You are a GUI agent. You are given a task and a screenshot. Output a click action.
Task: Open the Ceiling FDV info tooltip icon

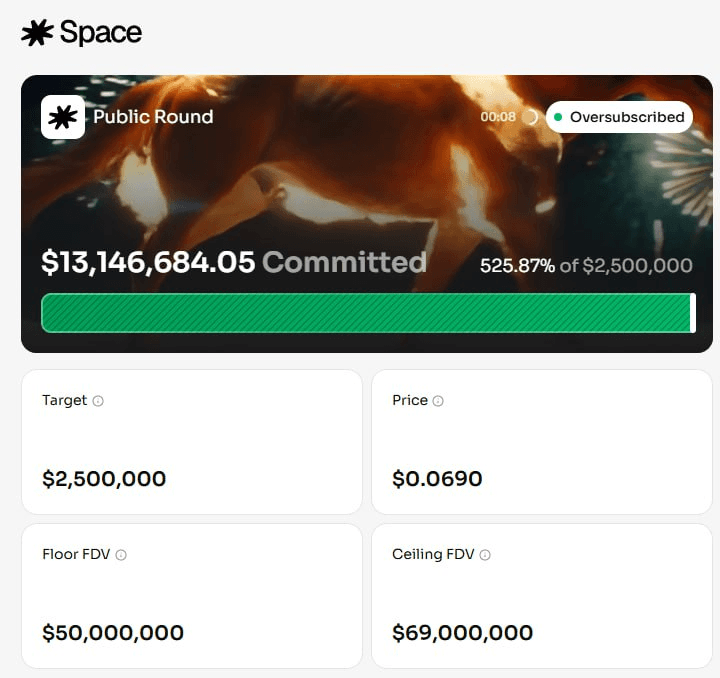485,555
